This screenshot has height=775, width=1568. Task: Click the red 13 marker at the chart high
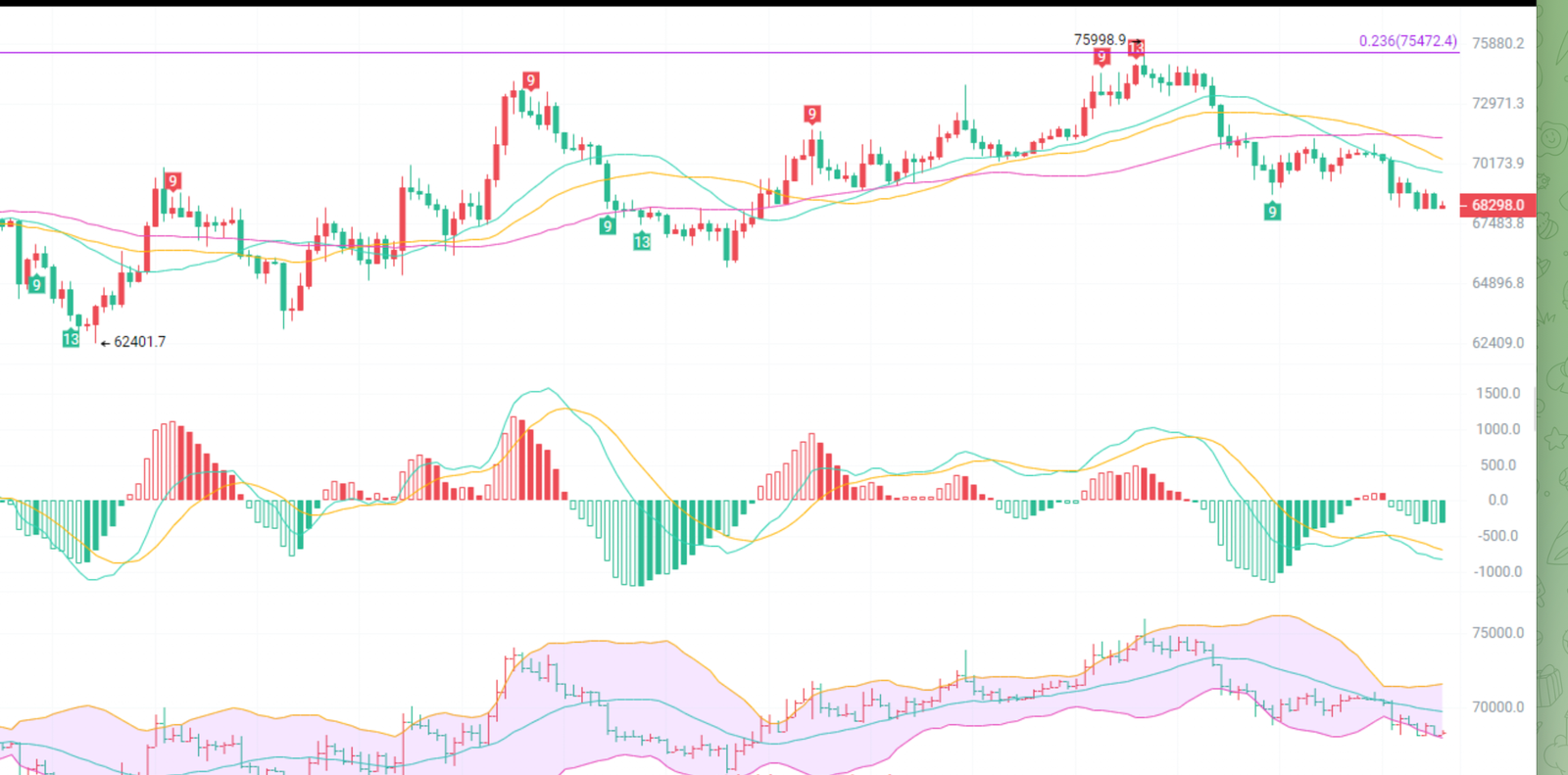point(1135,47)
